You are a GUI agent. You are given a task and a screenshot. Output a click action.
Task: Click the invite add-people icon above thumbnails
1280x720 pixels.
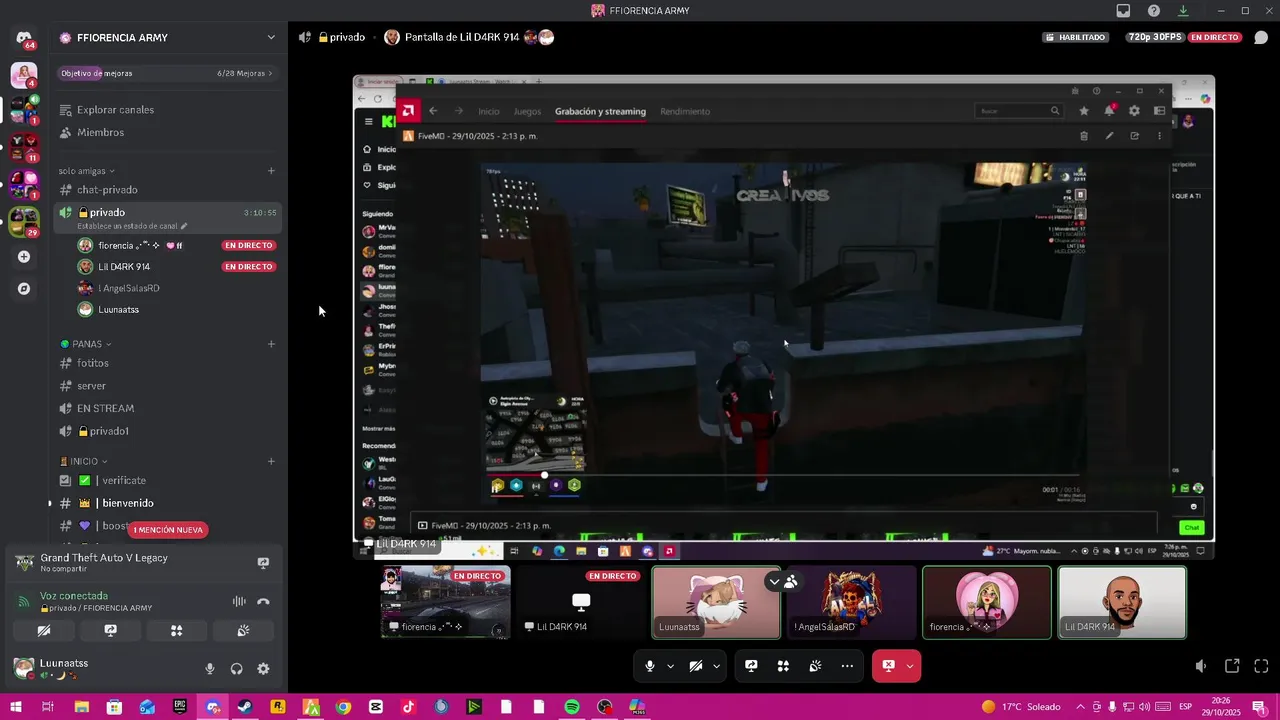tap(791, 581)
